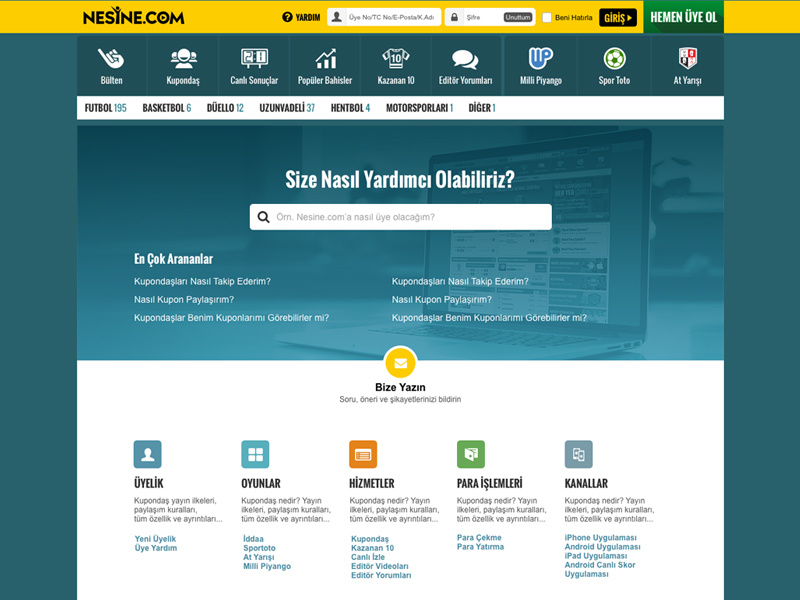
Task: Click the Oyunlar grid category icon
Action: (x=255, y=454)
